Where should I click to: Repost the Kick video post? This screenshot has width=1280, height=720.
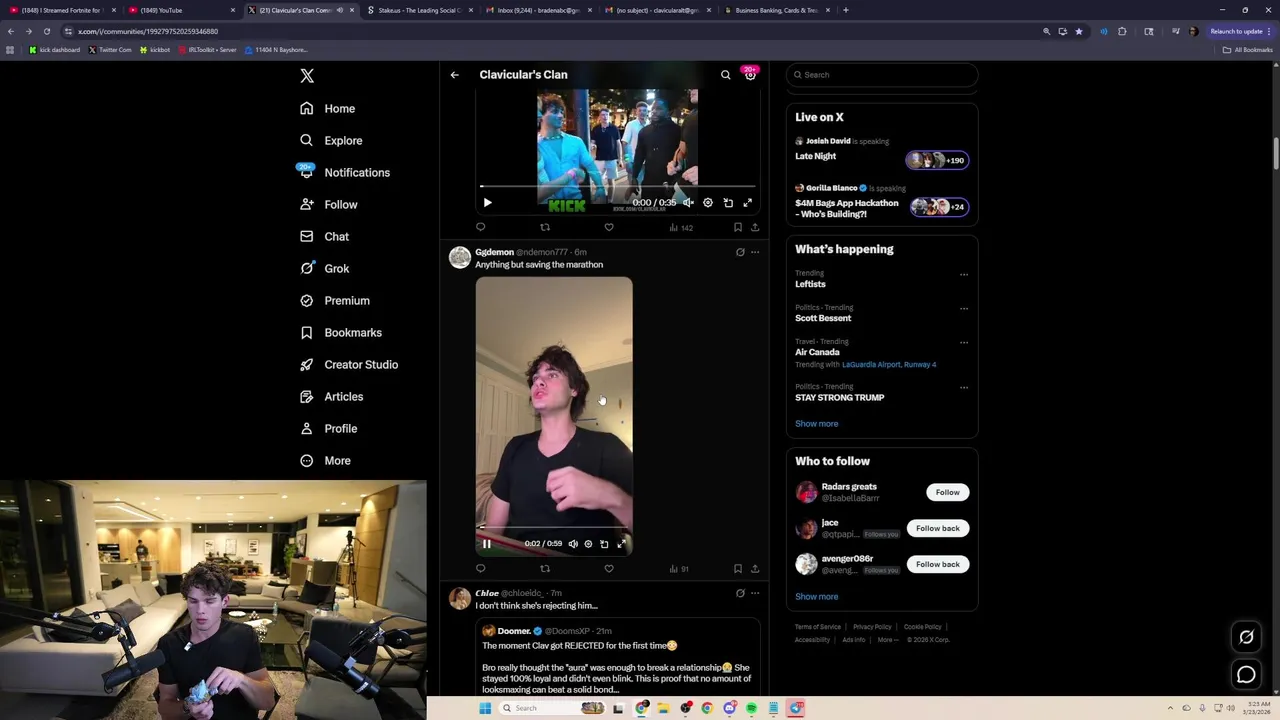(545, 227)
